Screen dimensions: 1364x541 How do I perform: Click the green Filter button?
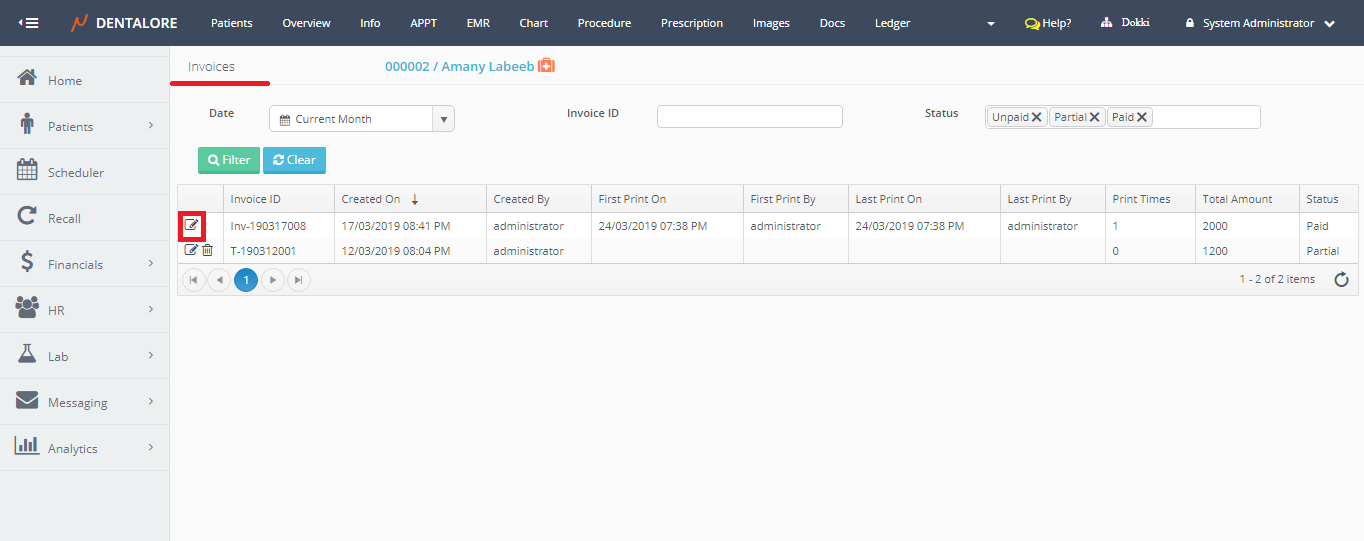(229, 160)
